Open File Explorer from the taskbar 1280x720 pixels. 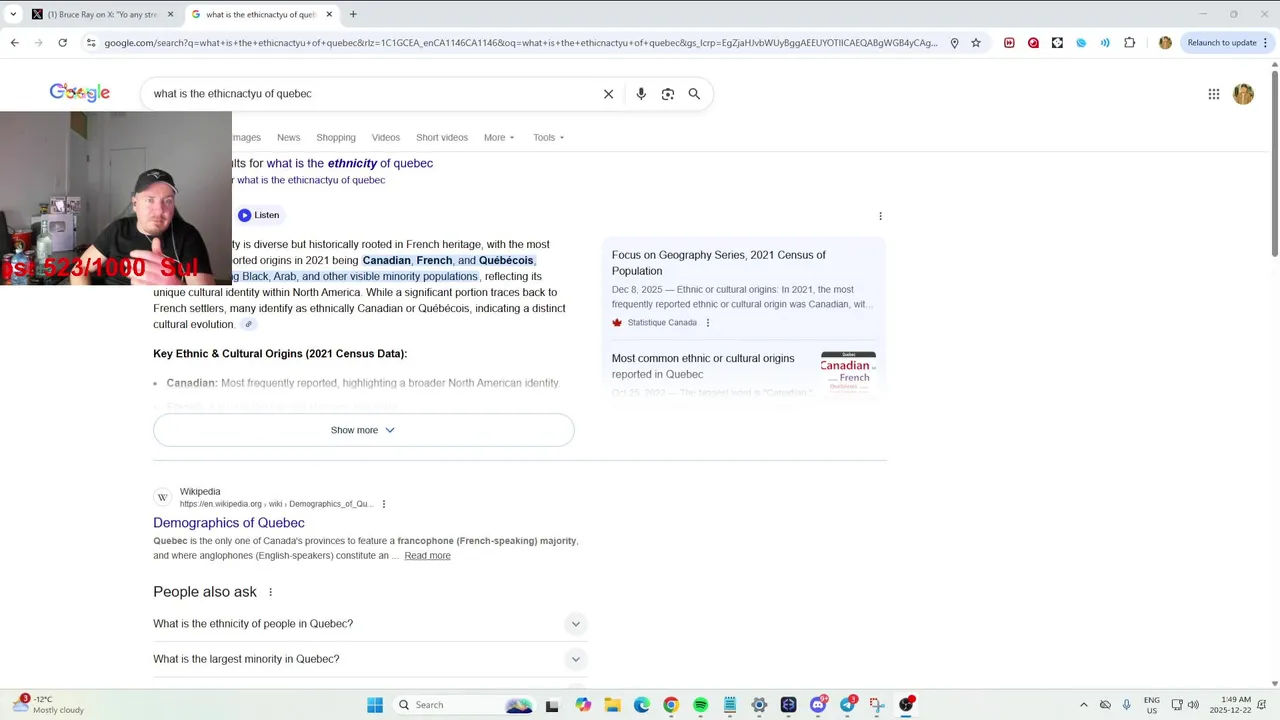pos(612,705)
